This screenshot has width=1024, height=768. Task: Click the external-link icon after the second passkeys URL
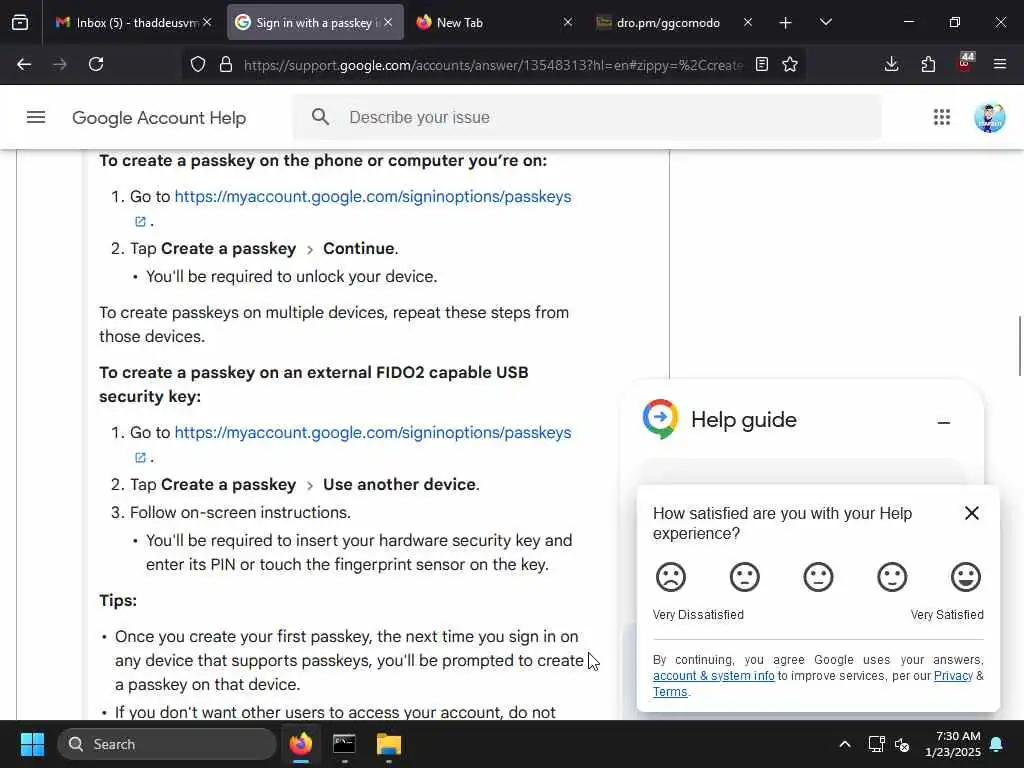coord(140,457)
